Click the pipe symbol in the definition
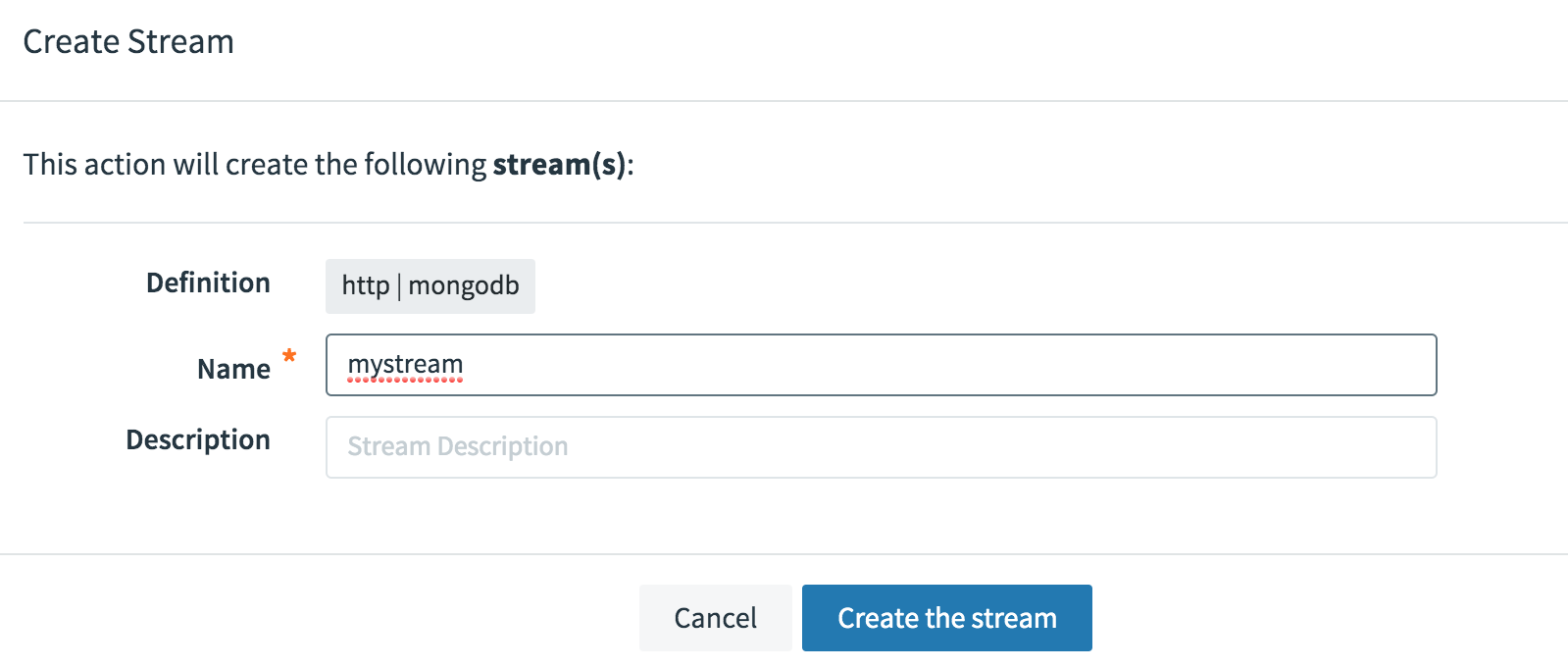 click(x=399, y=285)
